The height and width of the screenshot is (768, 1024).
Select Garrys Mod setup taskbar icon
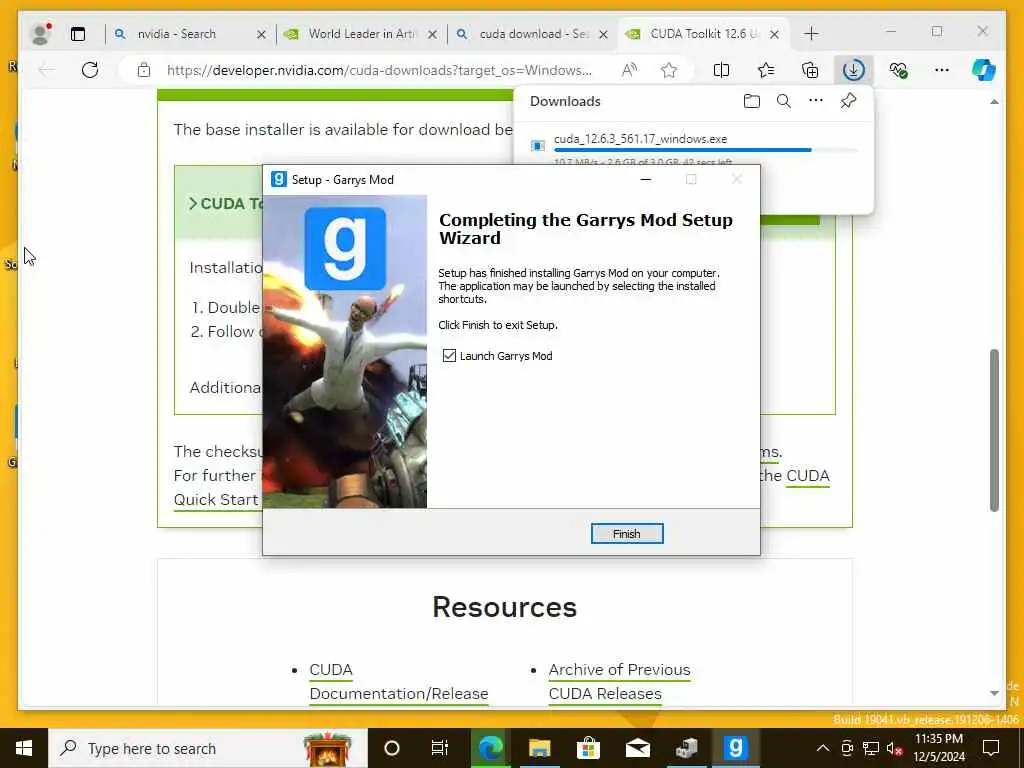tap(735, 748)
